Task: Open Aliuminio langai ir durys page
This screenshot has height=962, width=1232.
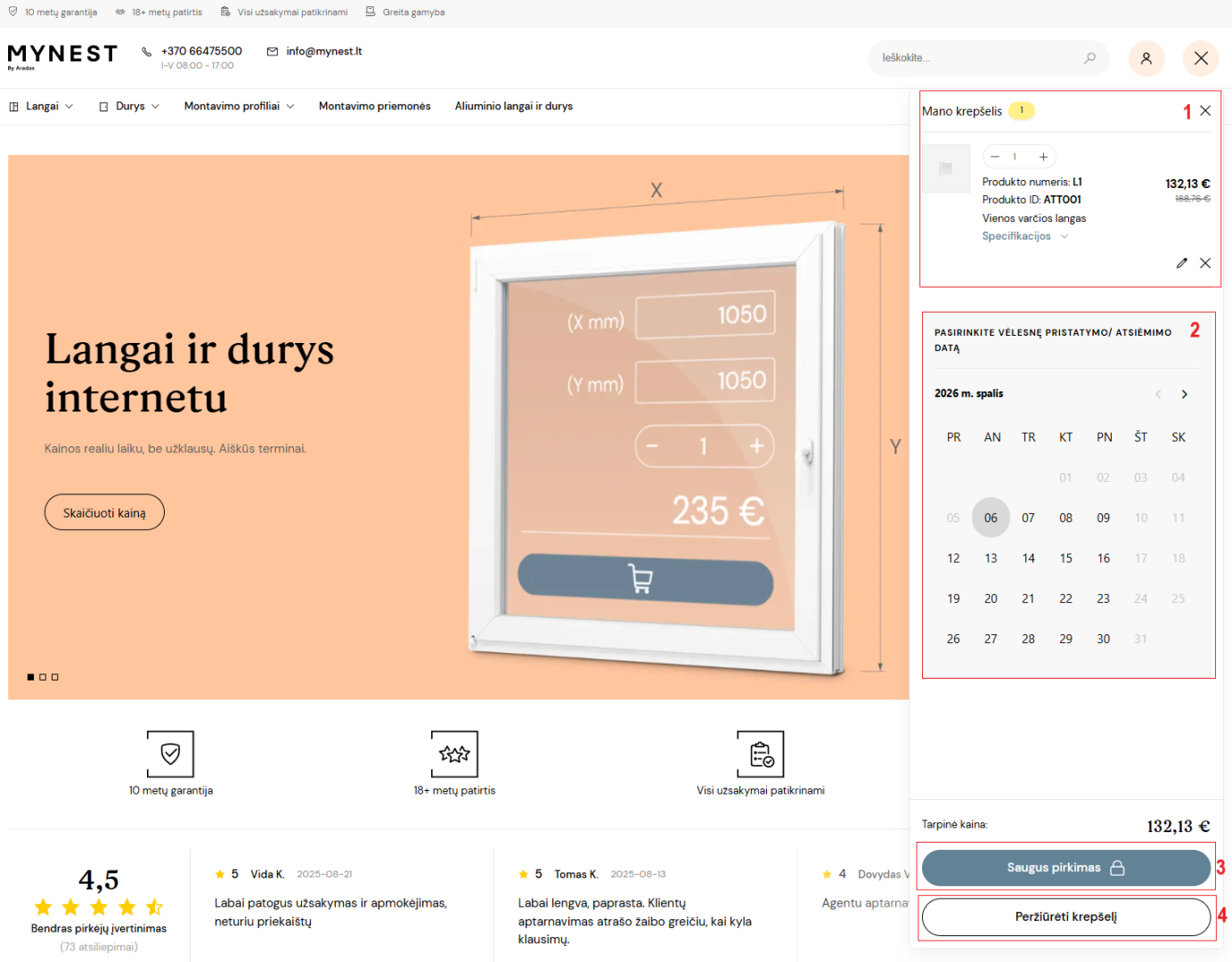Action: [x=514, y=106]
